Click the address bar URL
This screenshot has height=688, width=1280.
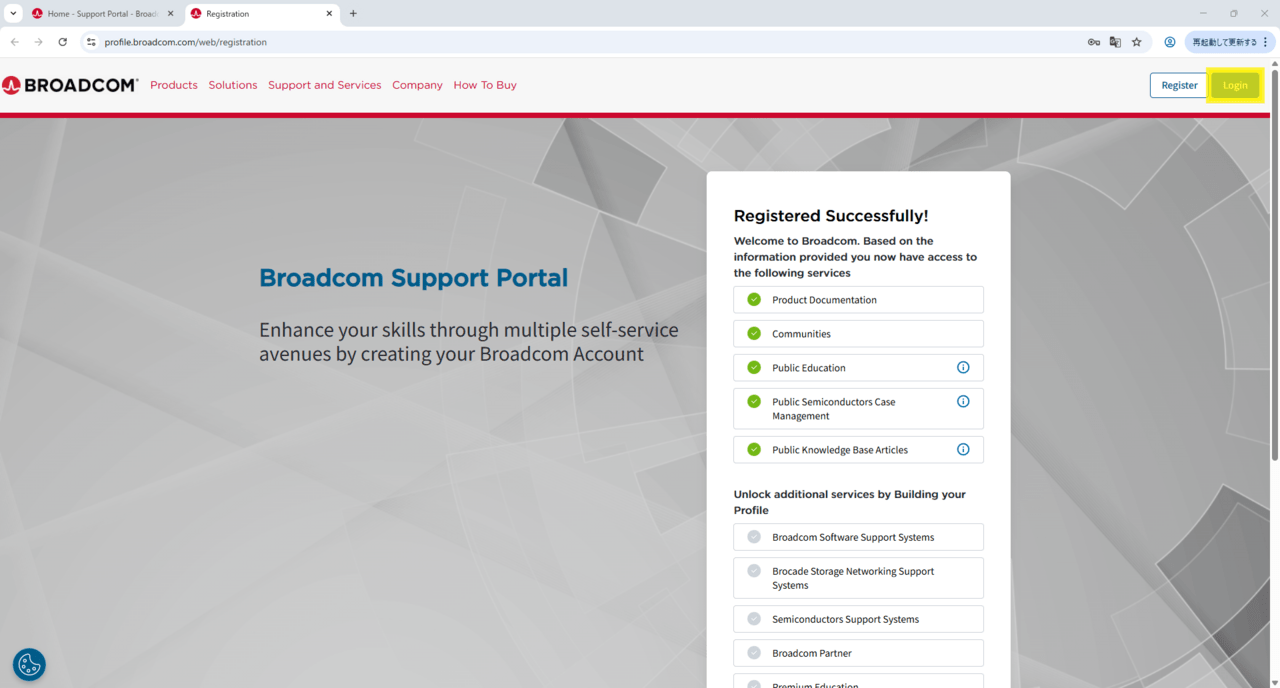click(186, 42)
